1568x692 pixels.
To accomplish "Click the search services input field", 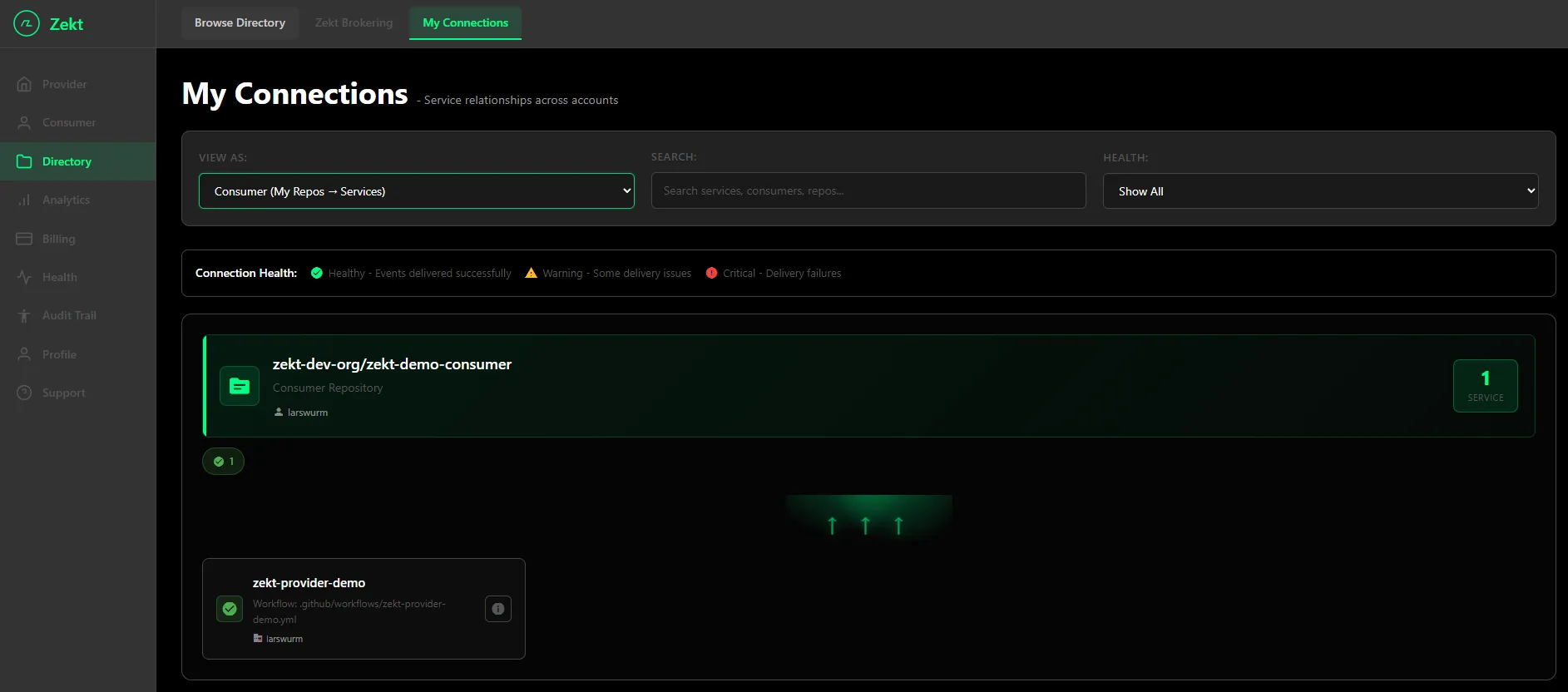I will 868,190.
